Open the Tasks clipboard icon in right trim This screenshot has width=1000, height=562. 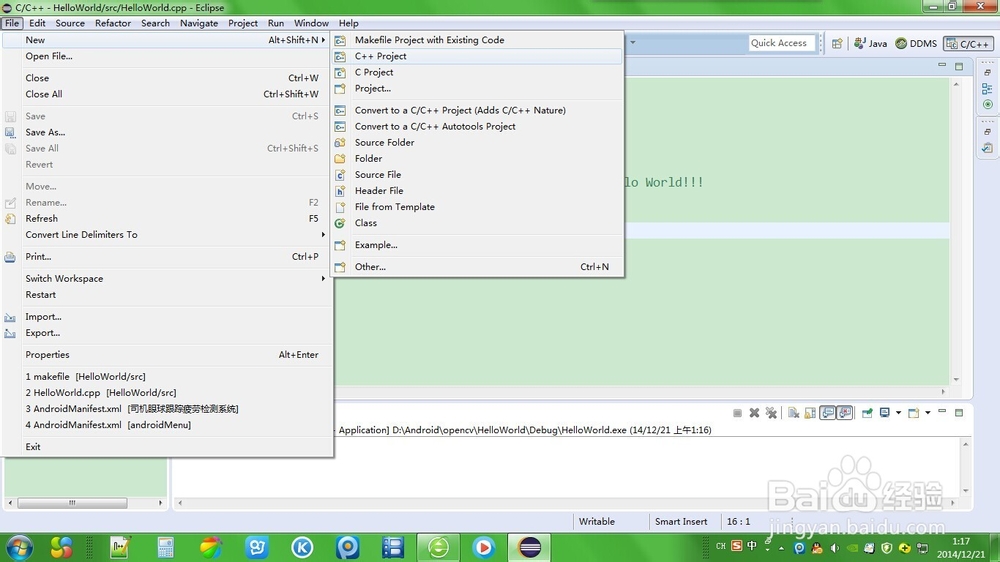[987, 148]
